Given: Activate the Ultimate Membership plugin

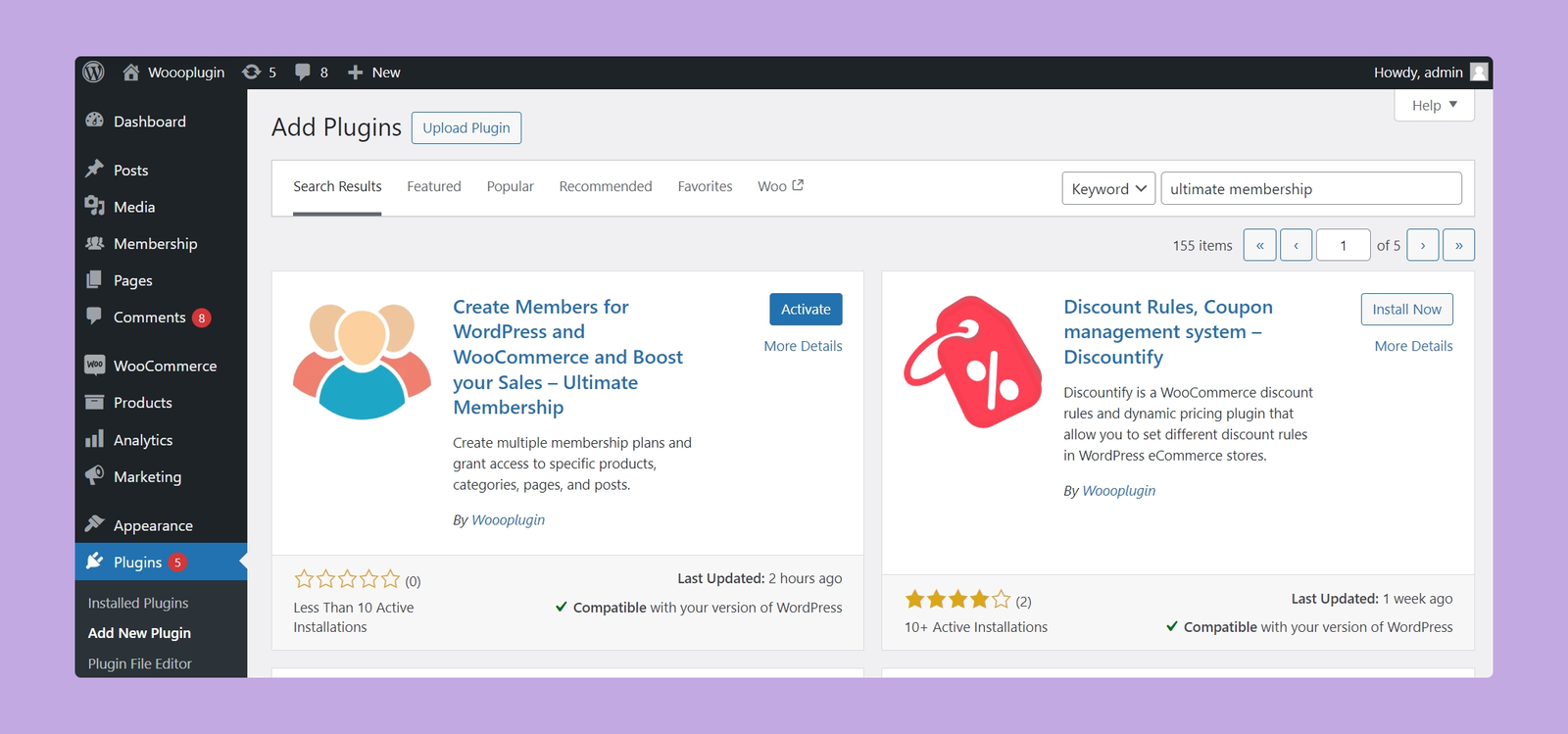Looking at the screenshot, I should (x=806, y=309).
